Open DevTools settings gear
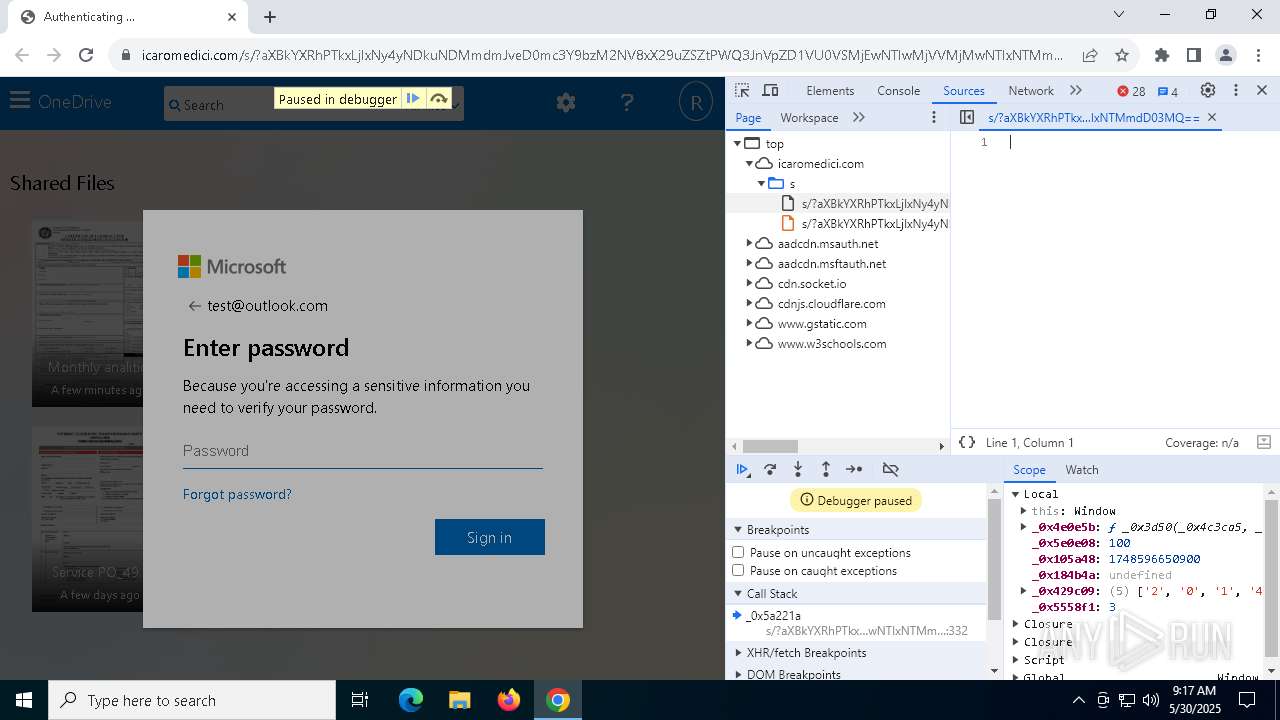This screenshot has width=1280, height=720. 1208,90
